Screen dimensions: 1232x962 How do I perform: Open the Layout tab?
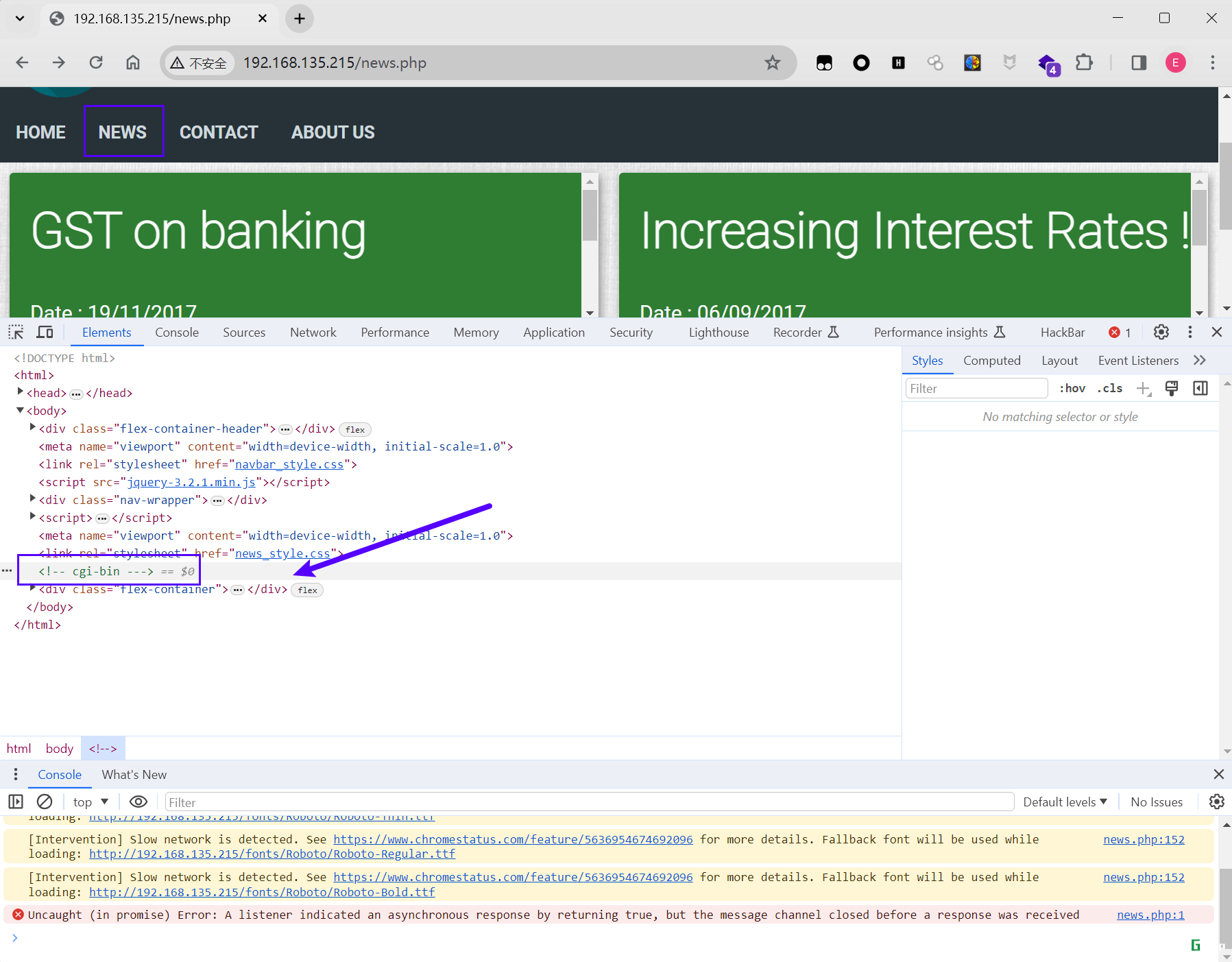pos(1060,361)
